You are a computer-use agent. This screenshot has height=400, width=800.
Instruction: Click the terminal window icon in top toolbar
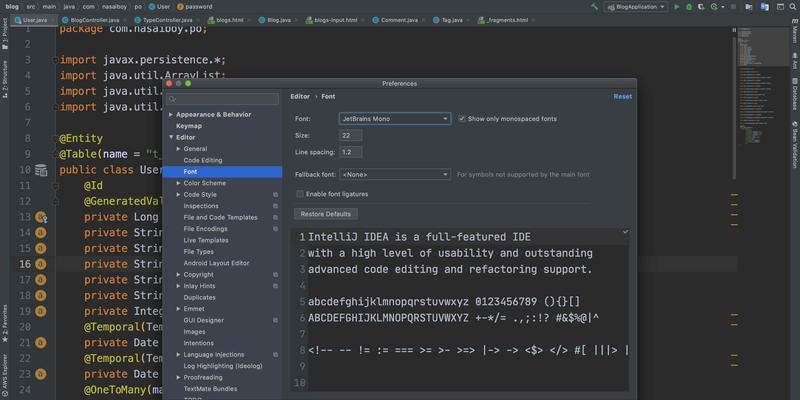(x=780, y=7)
